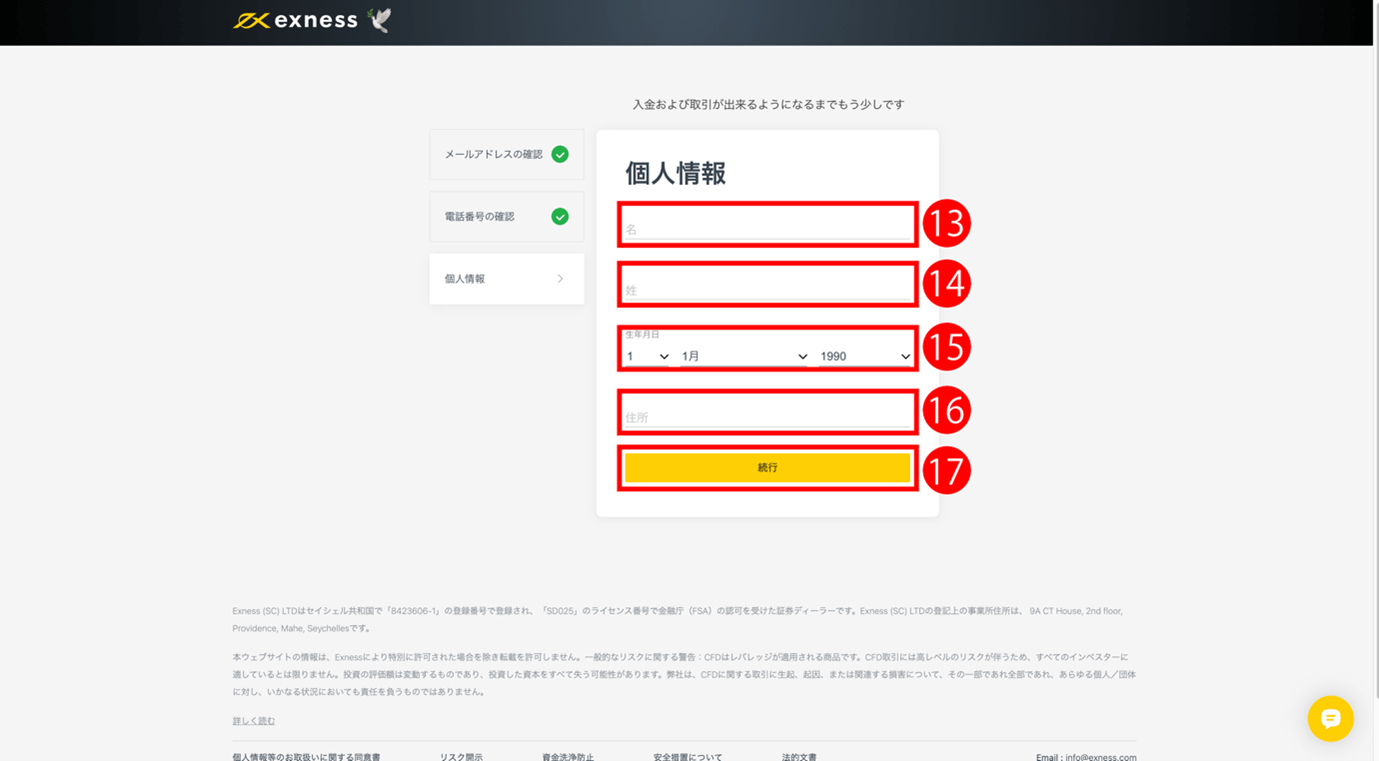Click the chevron arrow on the 個人情報 step

(560, 279)
